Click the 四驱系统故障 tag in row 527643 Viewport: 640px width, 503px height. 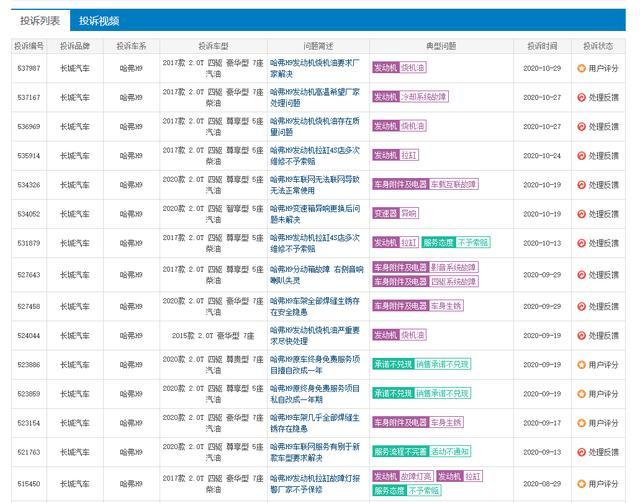pos(453,282)
